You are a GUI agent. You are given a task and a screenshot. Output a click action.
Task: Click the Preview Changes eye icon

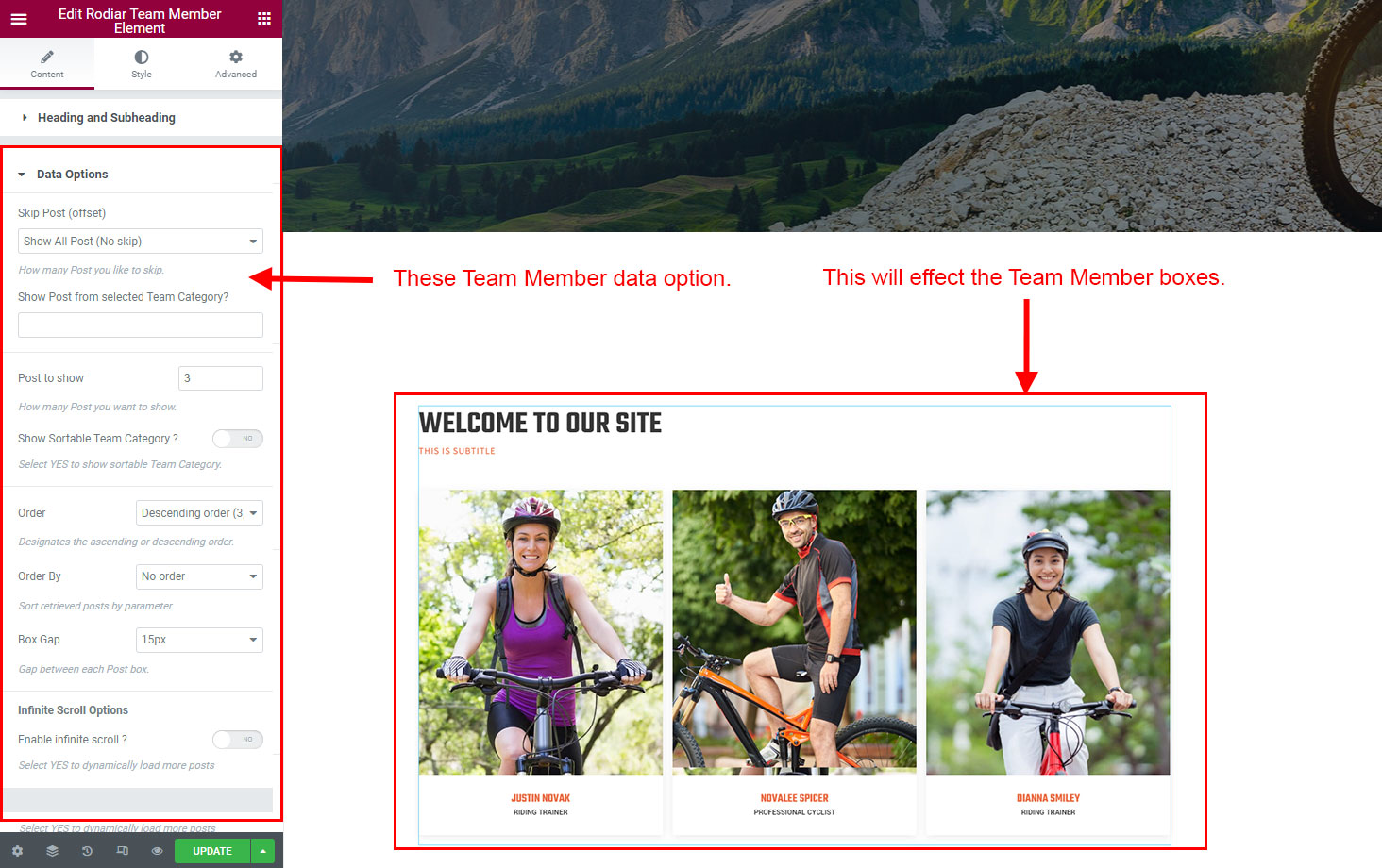coord(157,851)
